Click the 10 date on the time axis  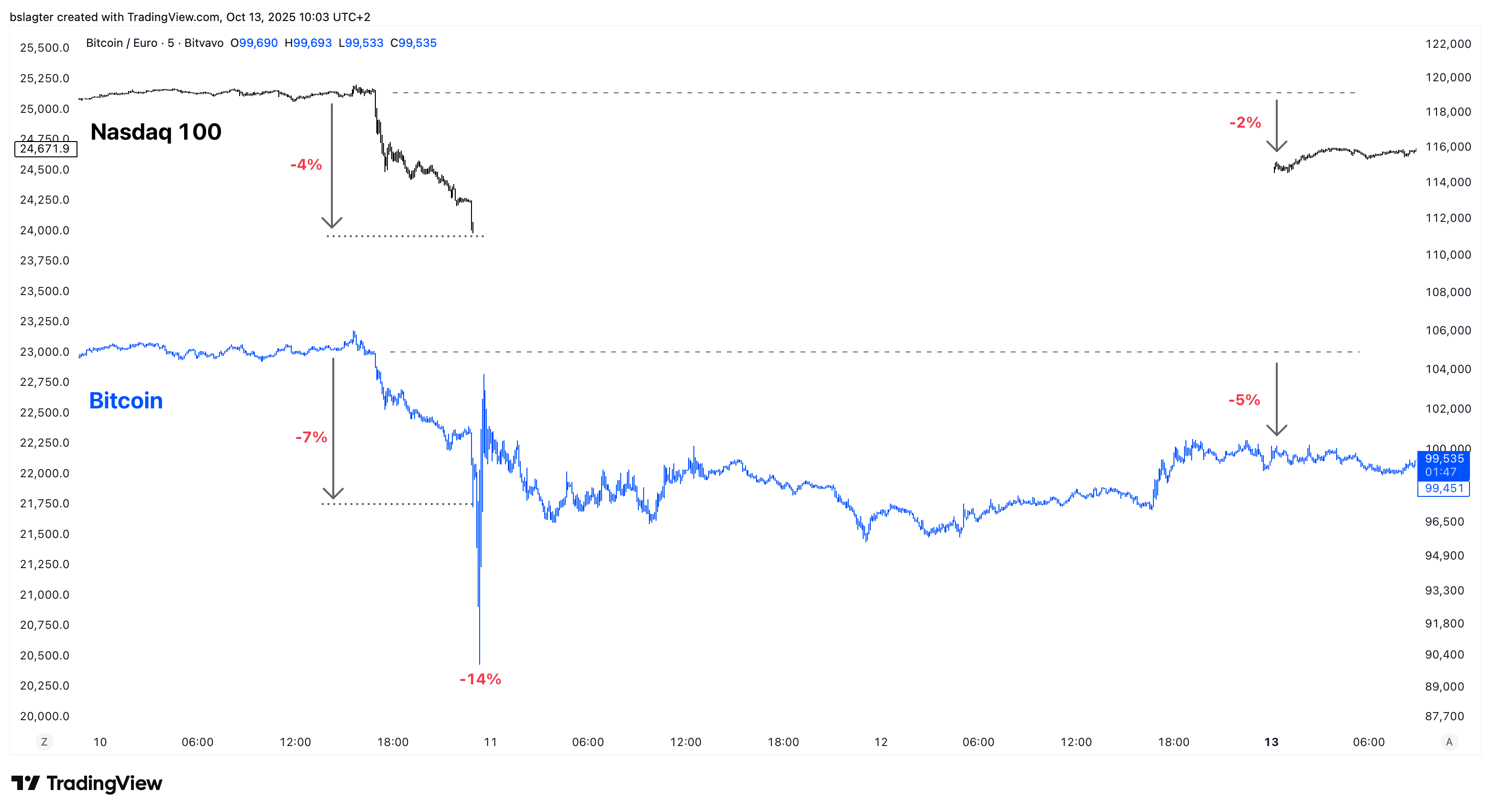pos(100,742)
